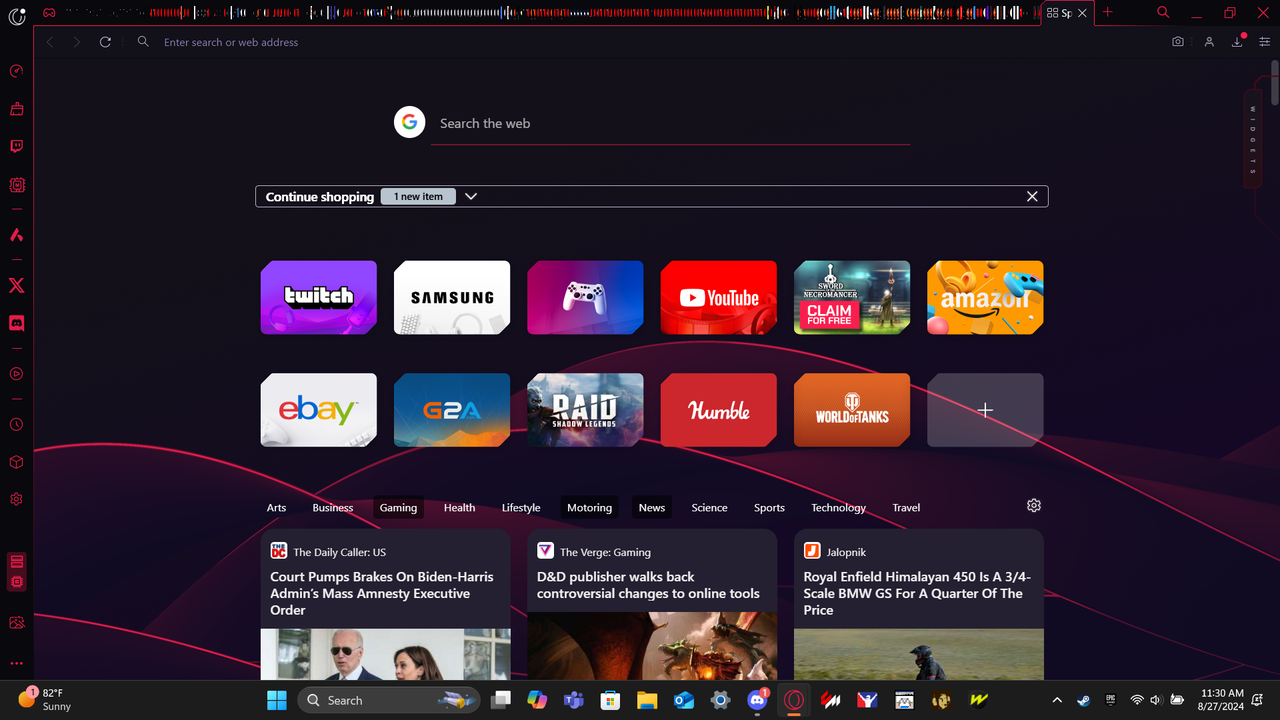Open GX Corner from the sidebar

[x=16, y=71]
